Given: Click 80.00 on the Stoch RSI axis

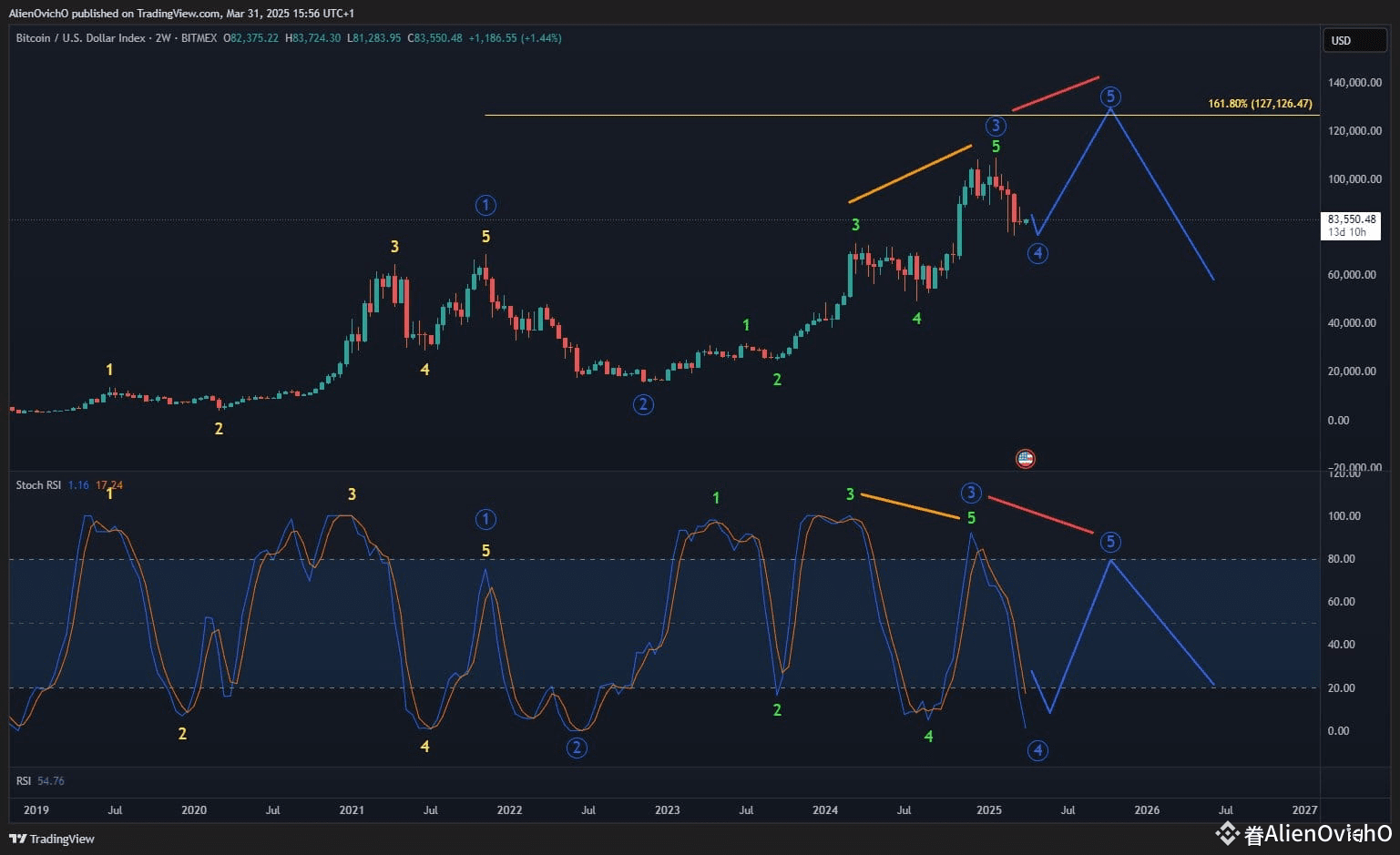Looking at the screenshot, I should point(1341,559).
